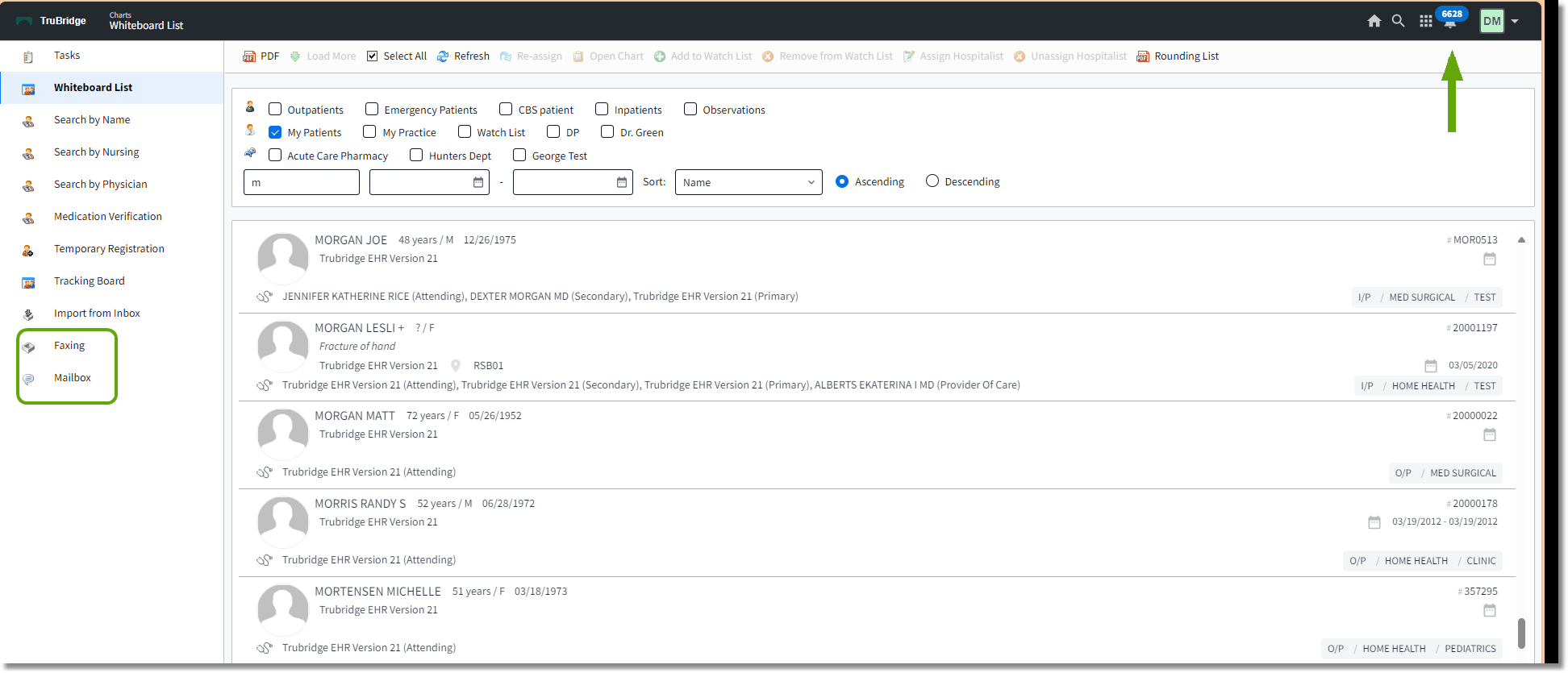Open the Sort dropdown set to Name

749,182
